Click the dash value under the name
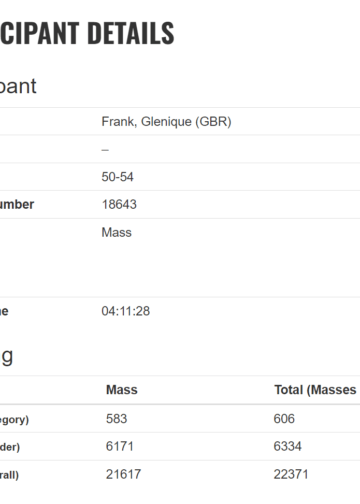This screenshot has width=360, height=504. [x=105, y=150]
